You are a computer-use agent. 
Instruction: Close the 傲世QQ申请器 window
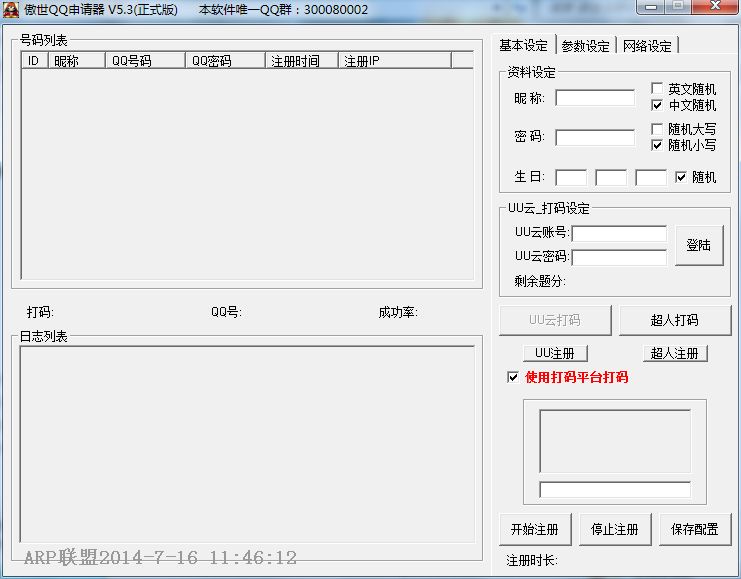tap(715, 7)
